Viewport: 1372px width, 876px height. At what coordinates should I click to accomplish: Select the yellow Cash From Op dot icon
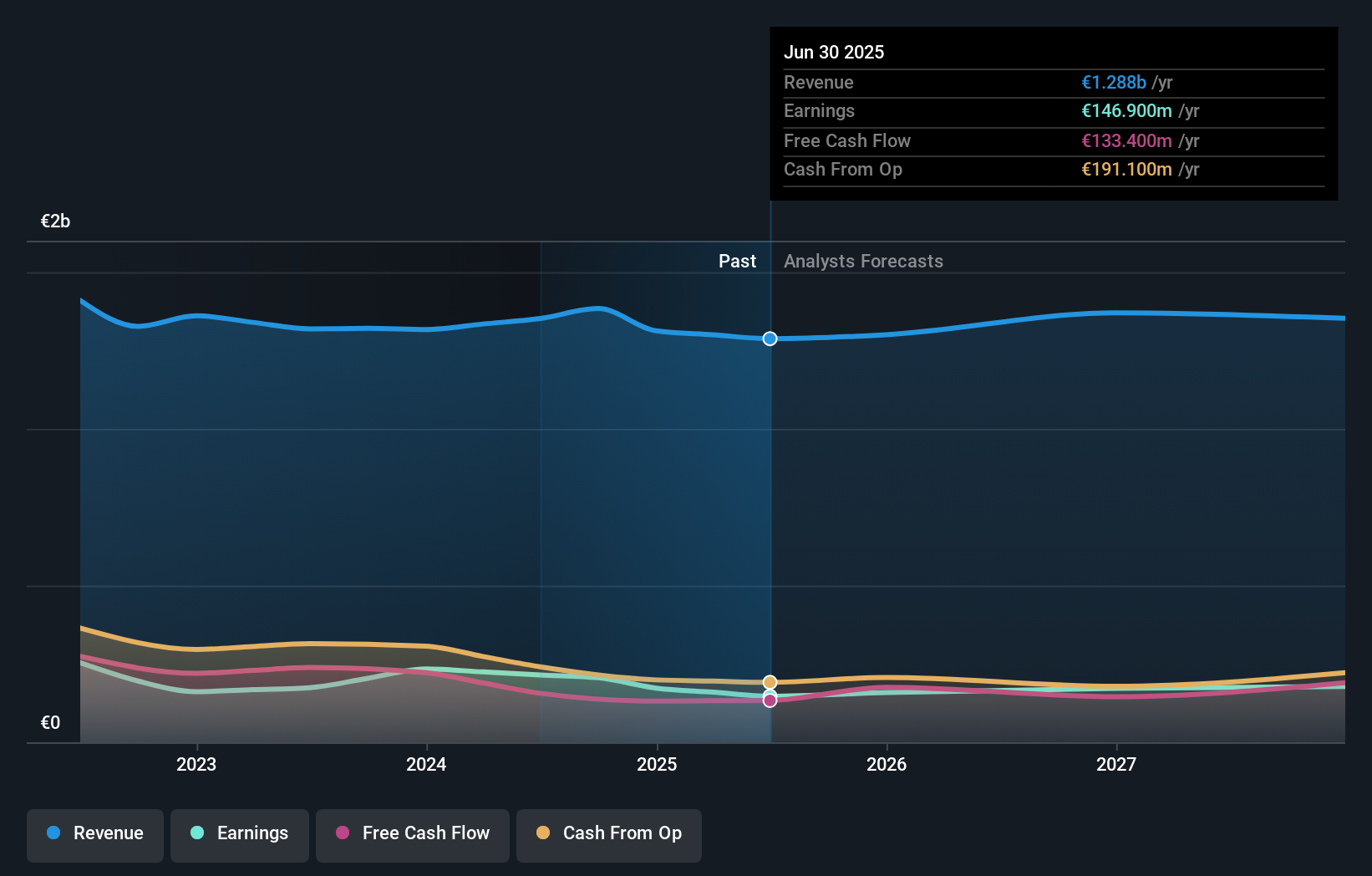click(x=543, y=833)
